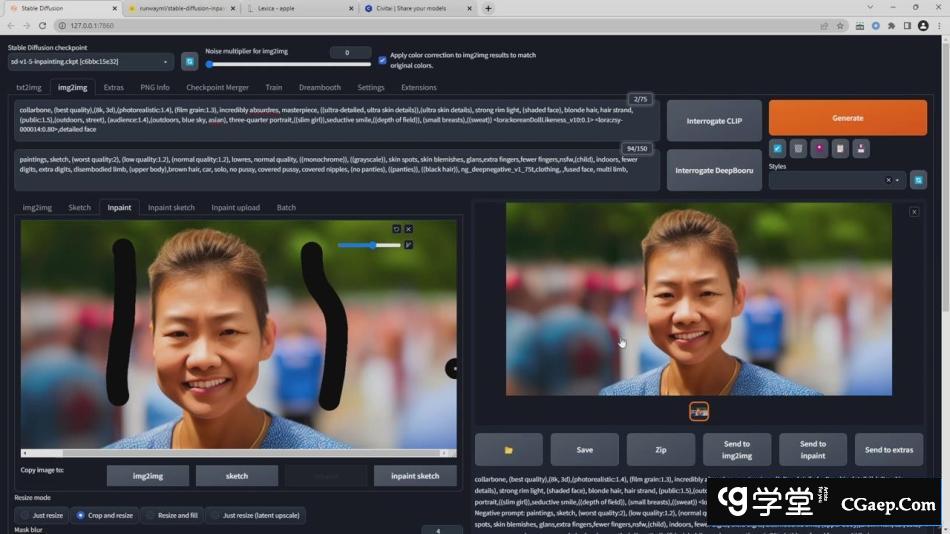Refresh the Styles list icon
Image resolution: width=950 pixels, height=534 pixels.
(918, 180)
